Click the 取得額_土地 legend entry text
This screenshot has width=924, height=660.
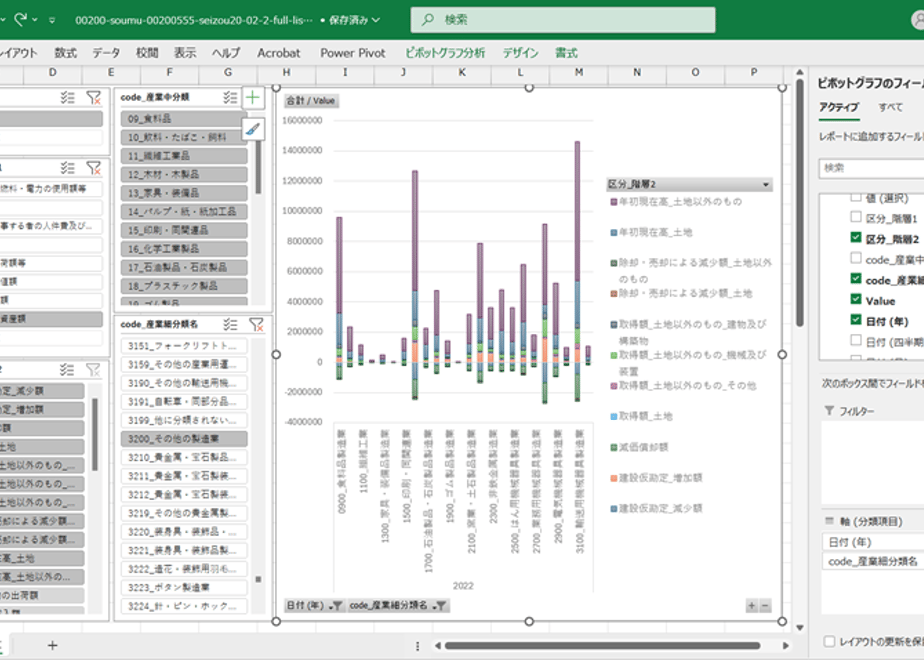(645, 417)
